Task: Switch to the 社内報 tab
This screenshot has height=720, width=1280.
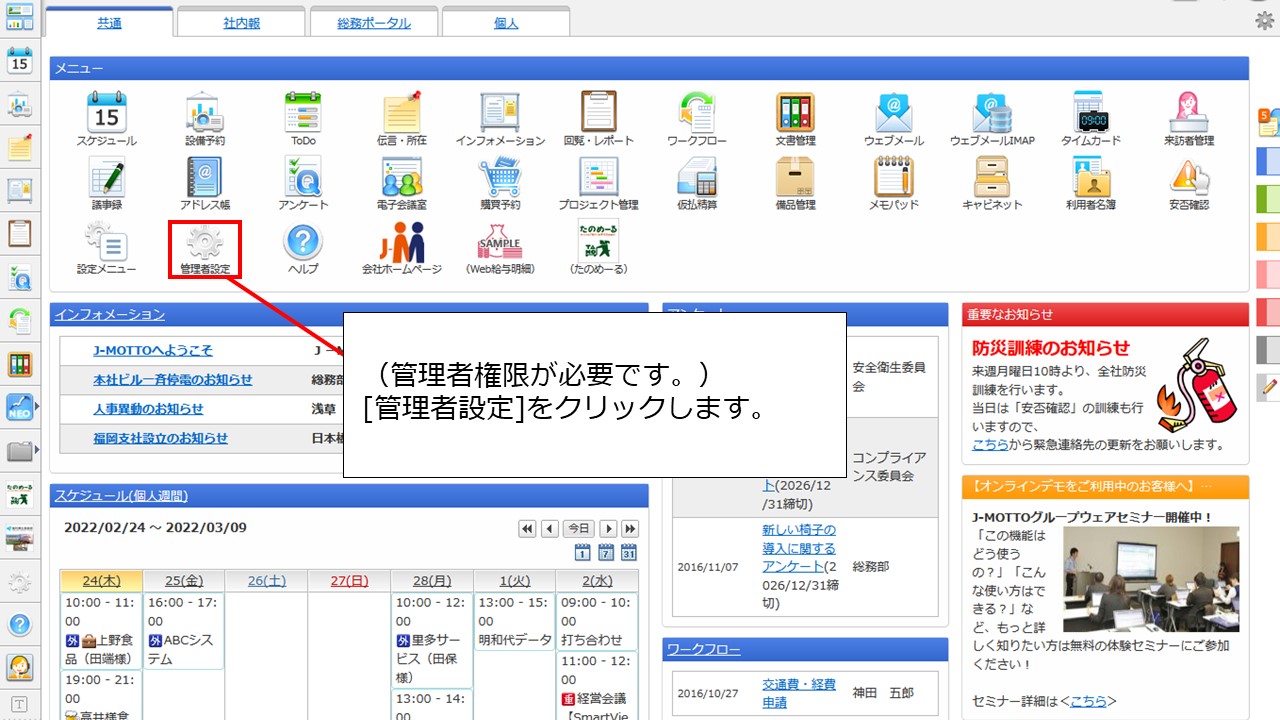Action: click(x=241, y=22)
